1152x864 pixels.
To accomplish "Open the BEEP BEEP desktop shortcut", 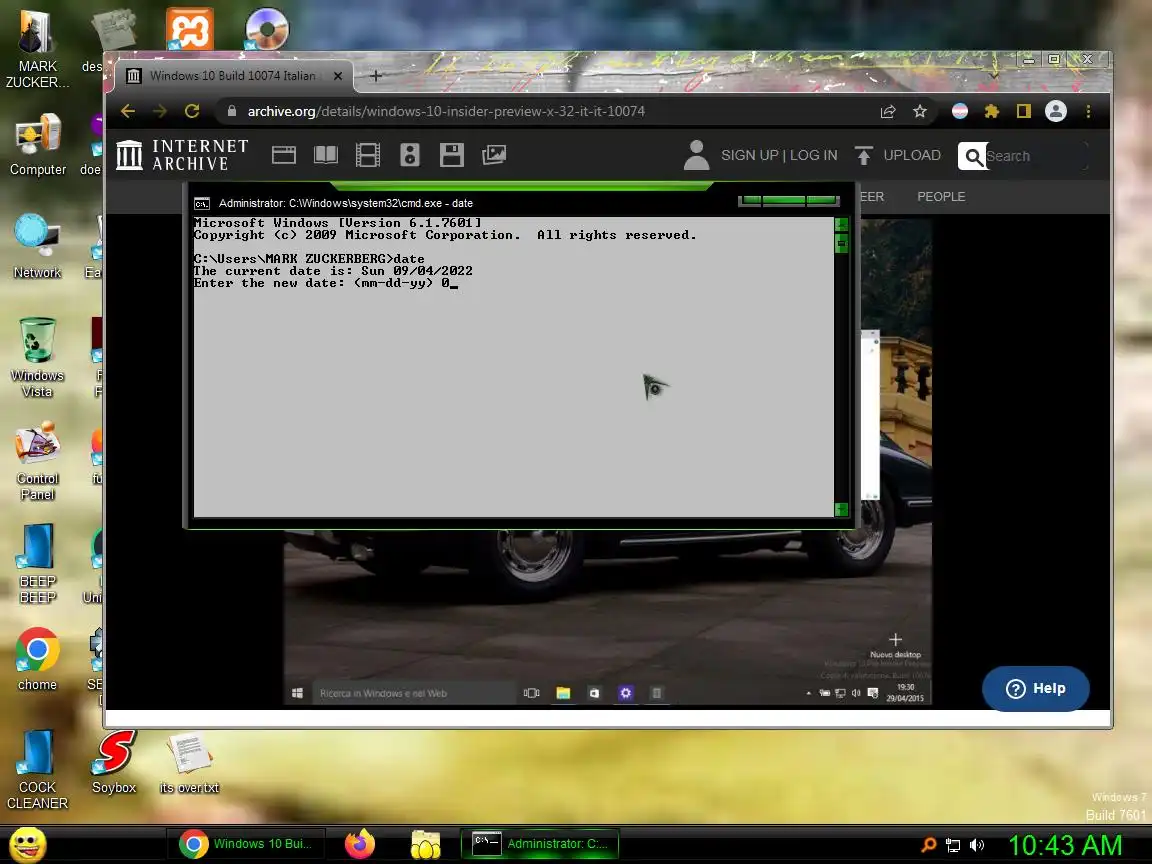I will click(37, 564).
